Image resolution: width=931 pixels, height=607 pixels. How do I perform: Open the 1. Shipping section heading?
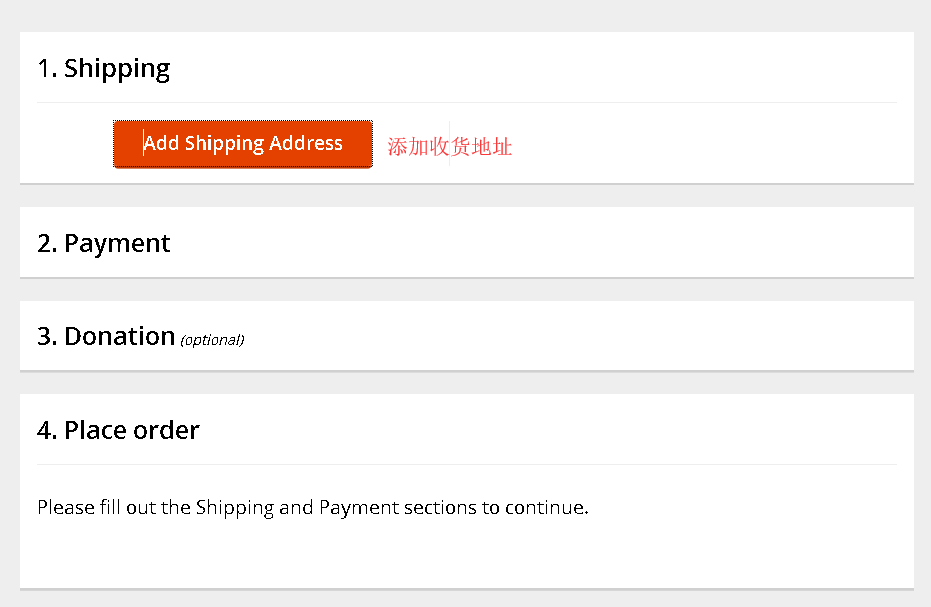pos(104,69)
